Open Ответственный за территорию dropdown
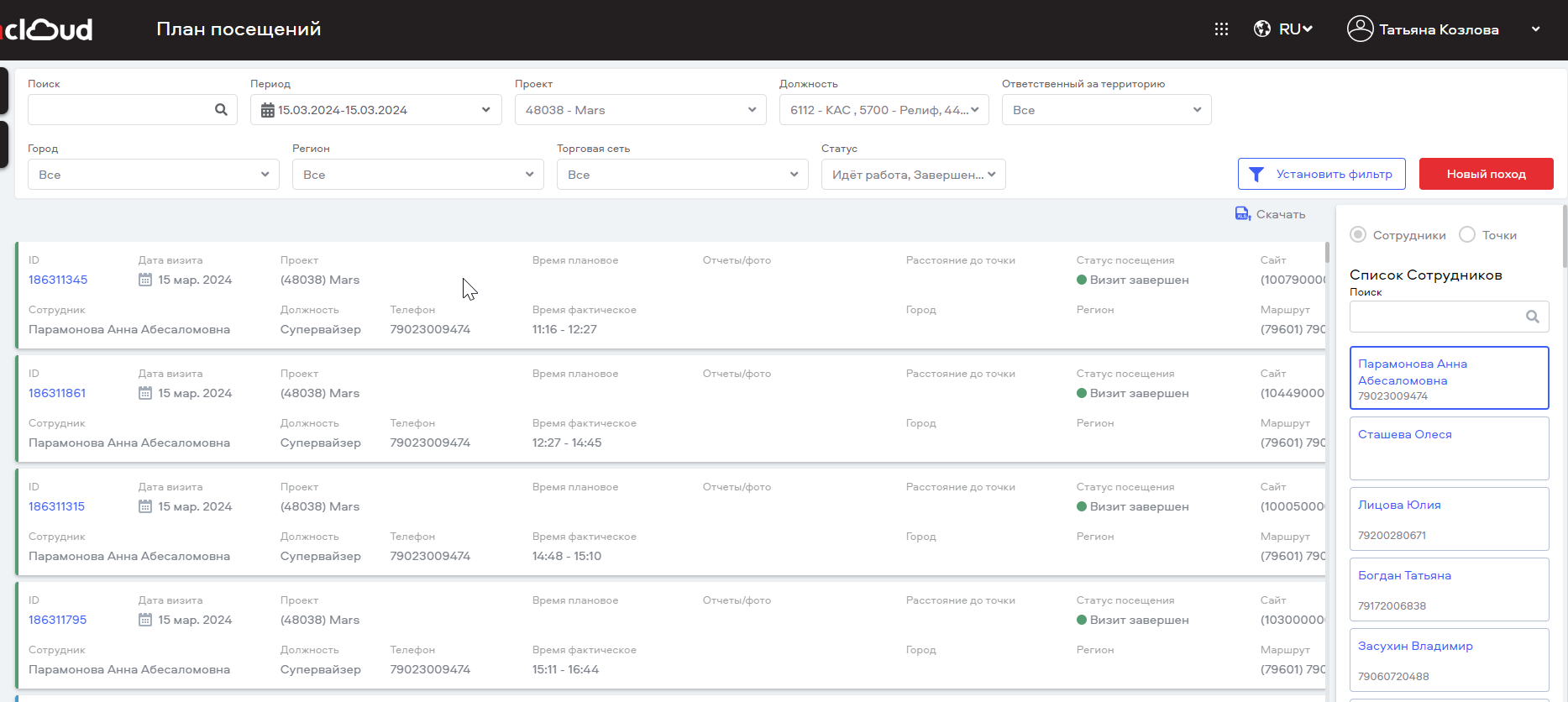The image size is (1568, 702). (1107, 110)
